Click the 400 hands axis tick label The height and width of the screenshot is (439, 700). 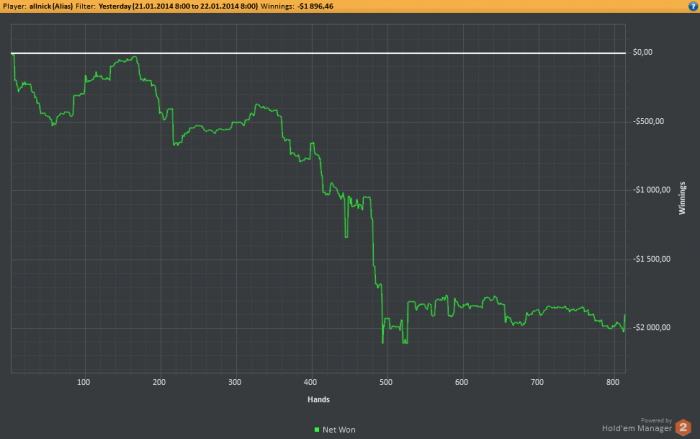tap(310, 382)
